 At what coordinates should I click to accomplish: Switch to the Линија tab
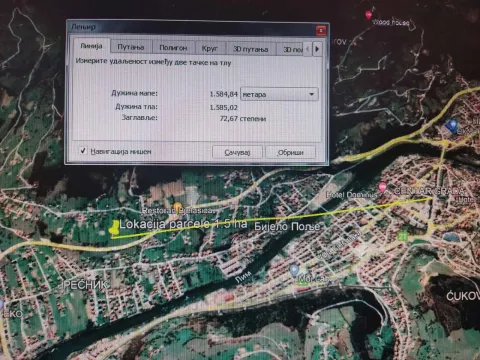pyautogui.click(x=91, y=46)
